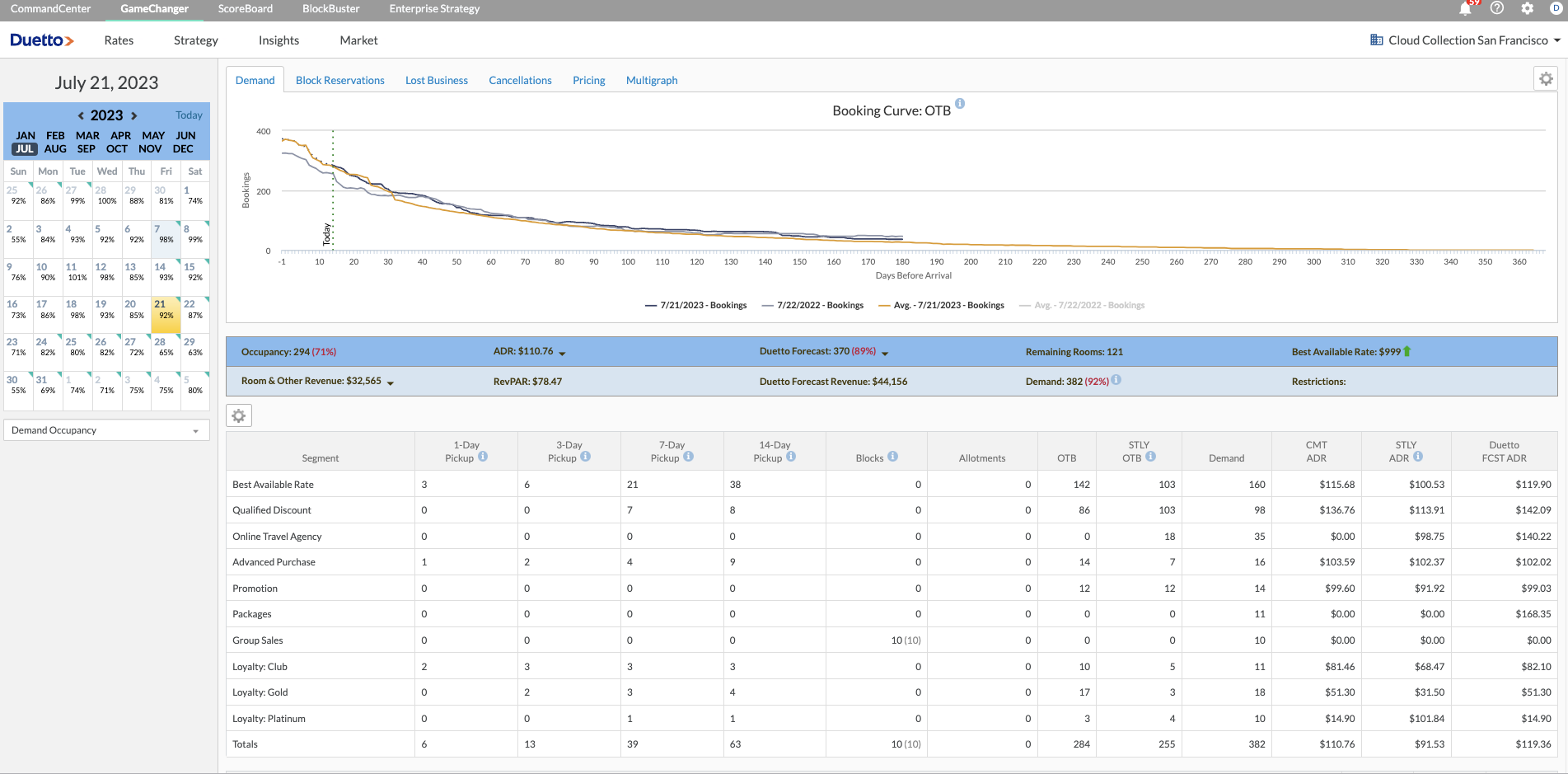Click the segment table settings gear
Viewport: 1568px width, 774px height.
click(239, 416)
